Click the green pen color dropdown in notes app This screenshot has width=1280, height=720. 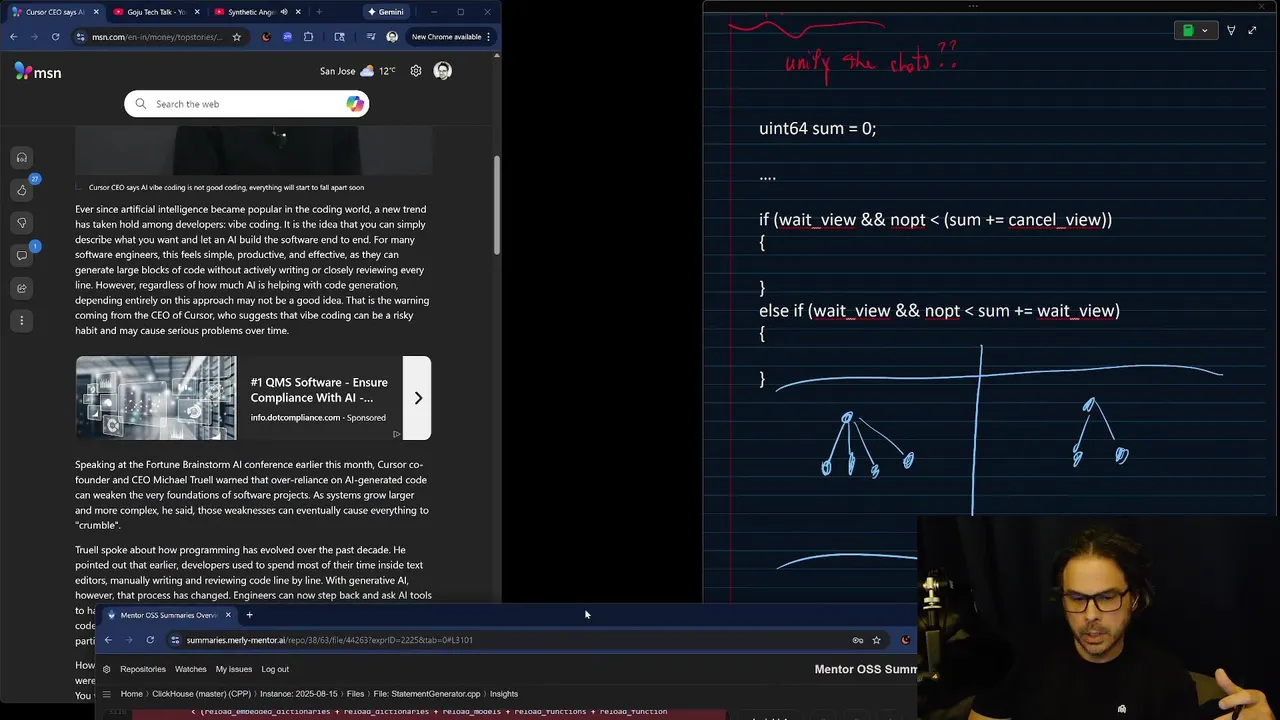point(1194,31)
